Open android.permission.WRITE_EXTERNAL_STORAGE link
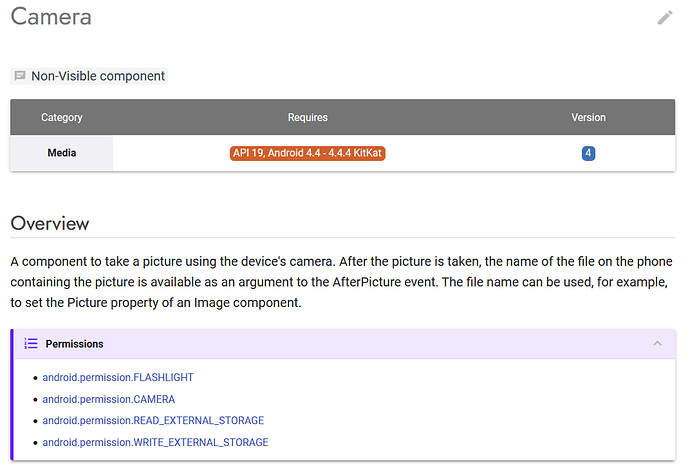This screenshot has height=466, width=690. 155,442
